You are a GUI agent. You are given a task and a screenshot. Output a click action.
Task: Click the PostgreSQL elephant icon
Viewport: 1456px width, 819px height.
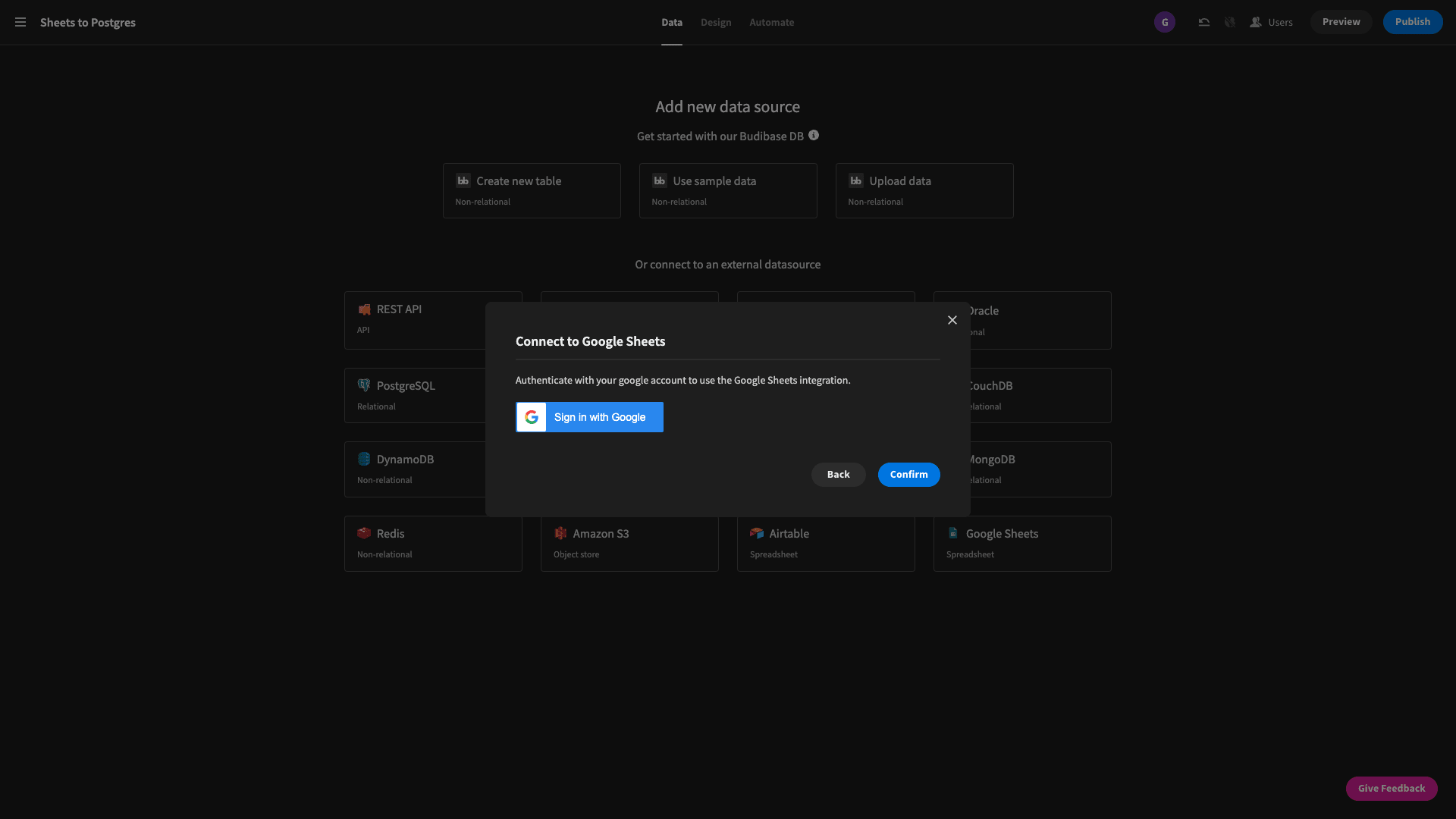coord(364,385)
